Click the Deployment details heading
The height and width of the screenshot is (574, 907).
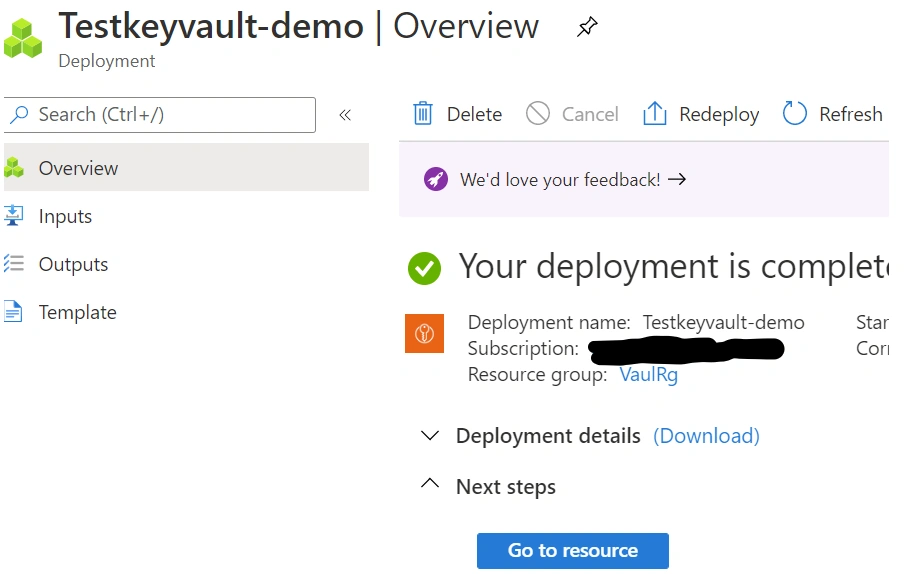pos(548,436)
